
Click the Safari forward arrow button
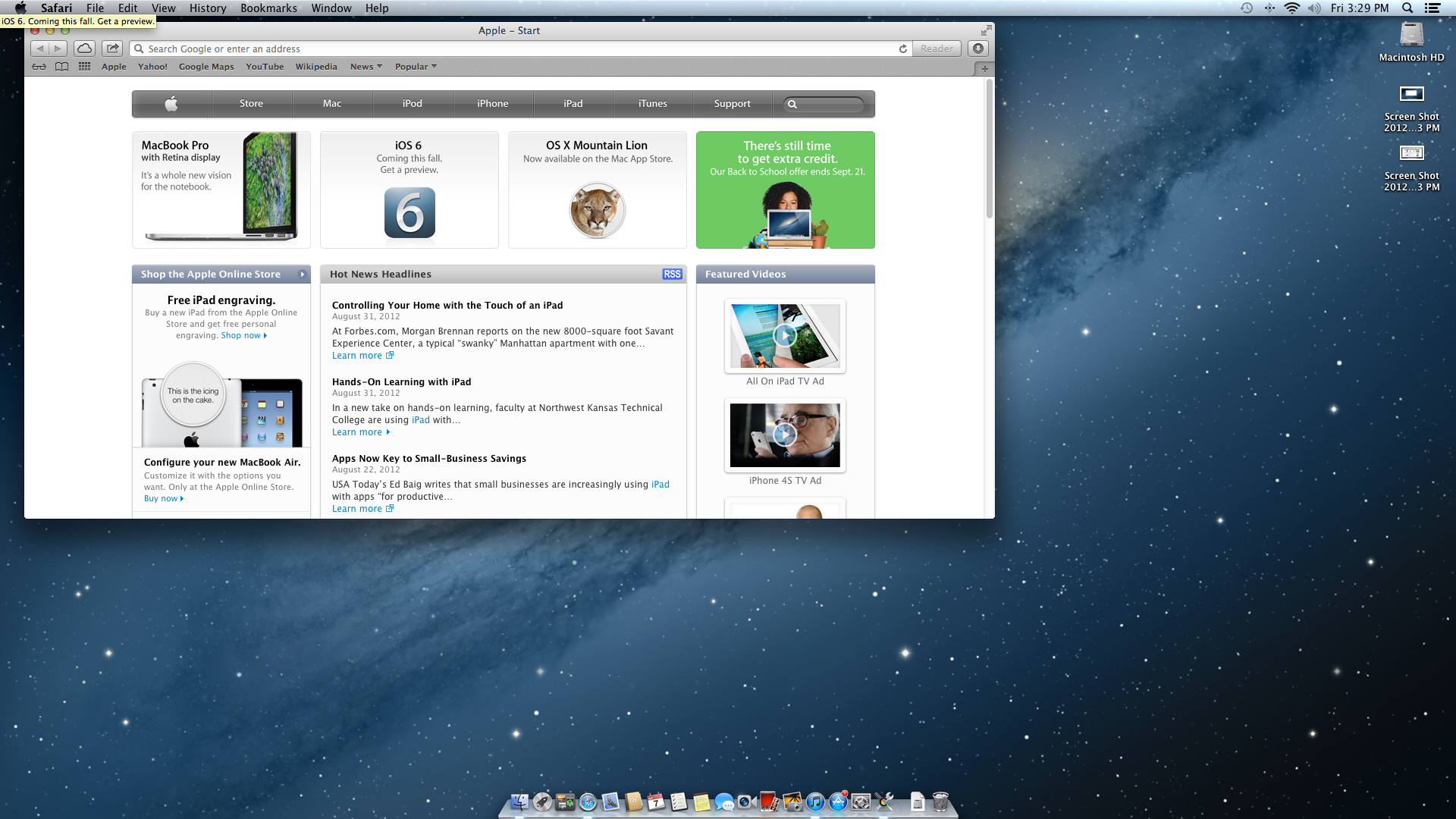coord(58,49)
